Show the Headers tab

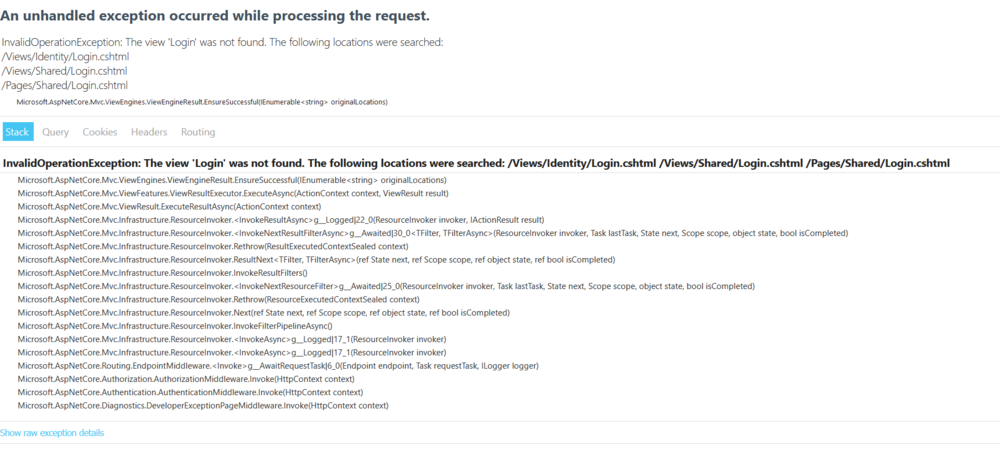click(149, 132)
